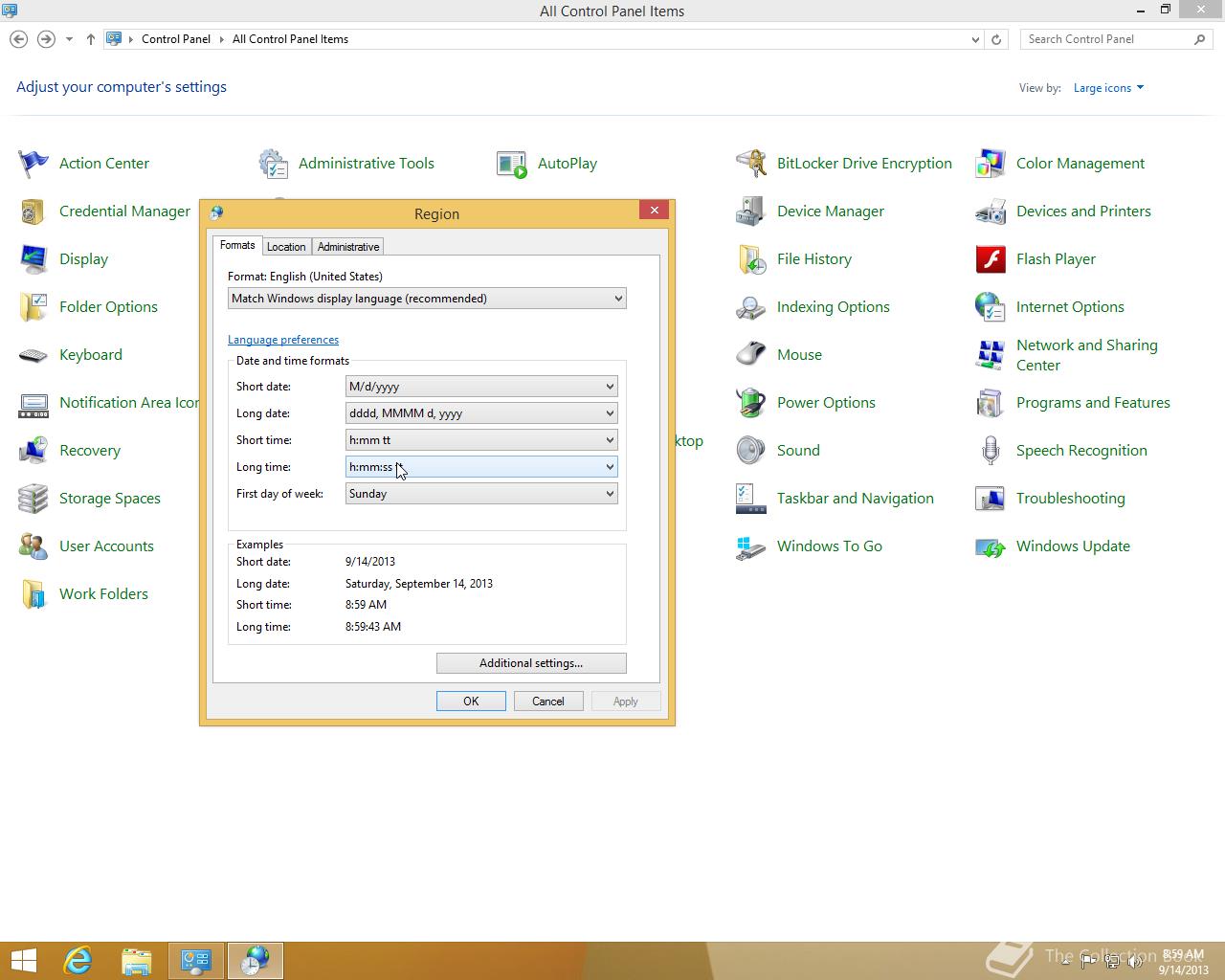Change View by Large icons dropdown
1225x980 pixels.
pos(1108,88)
